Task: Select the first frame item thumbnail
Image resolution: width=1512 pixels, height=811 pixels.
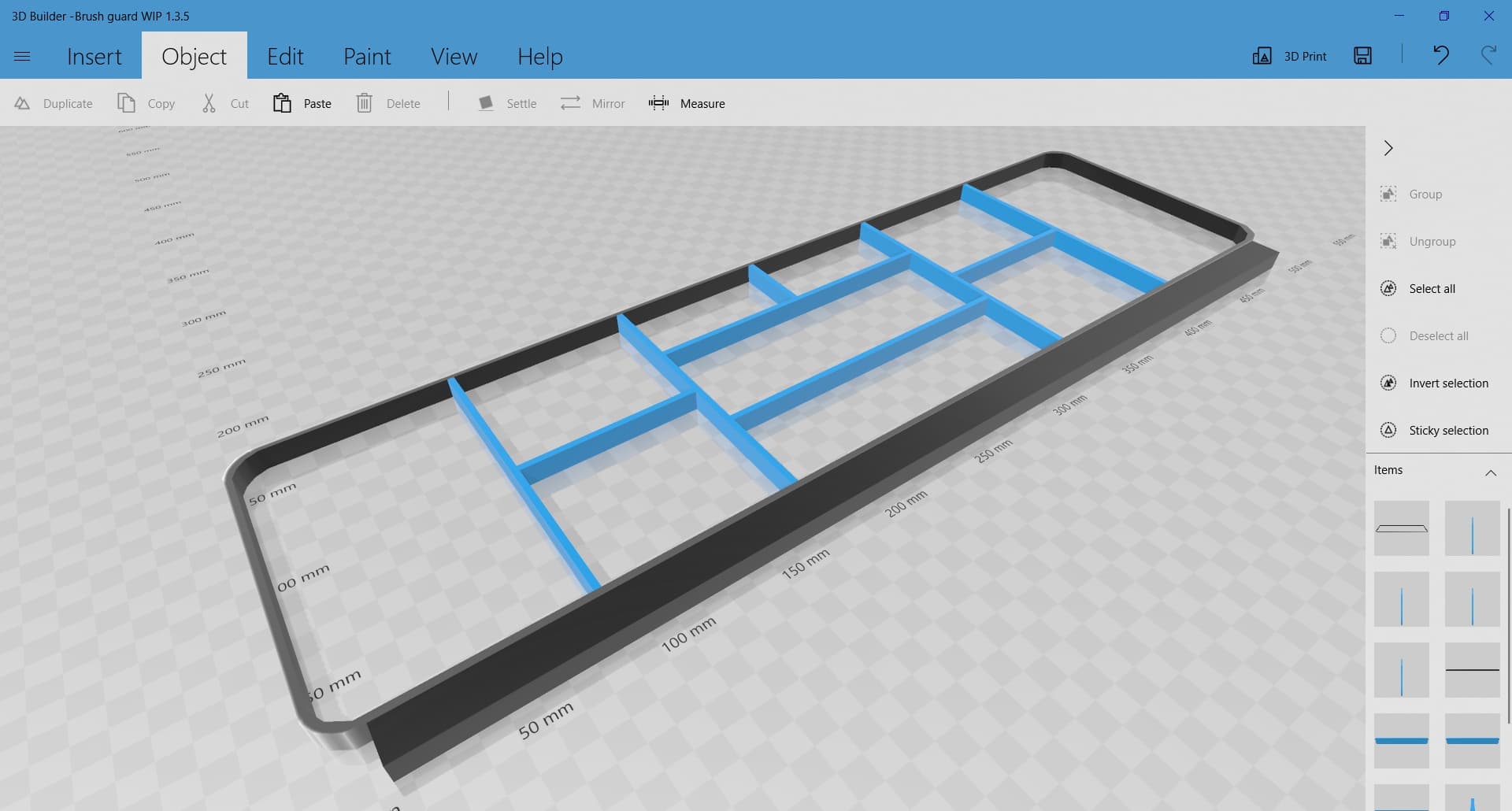Action: pyautogui.click(x=1401, y=528)
